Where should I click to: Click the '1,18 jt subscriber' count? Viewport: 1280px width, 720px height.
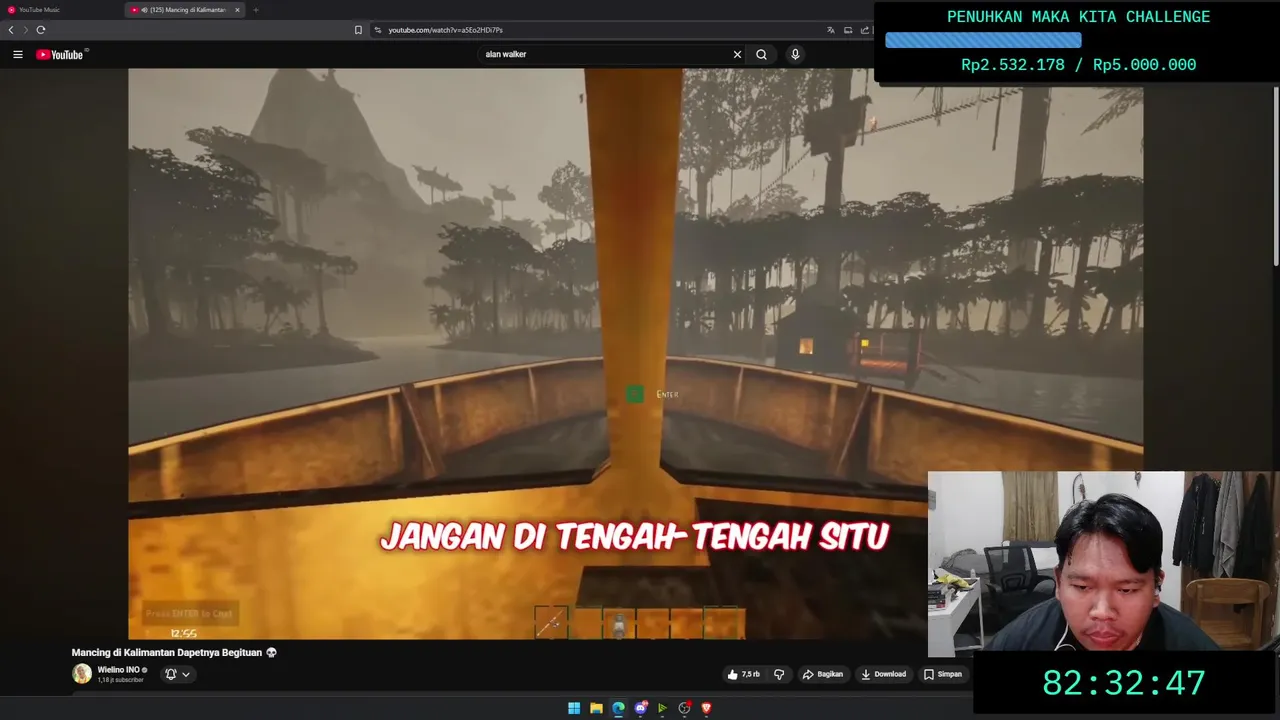tap(121, 680)
